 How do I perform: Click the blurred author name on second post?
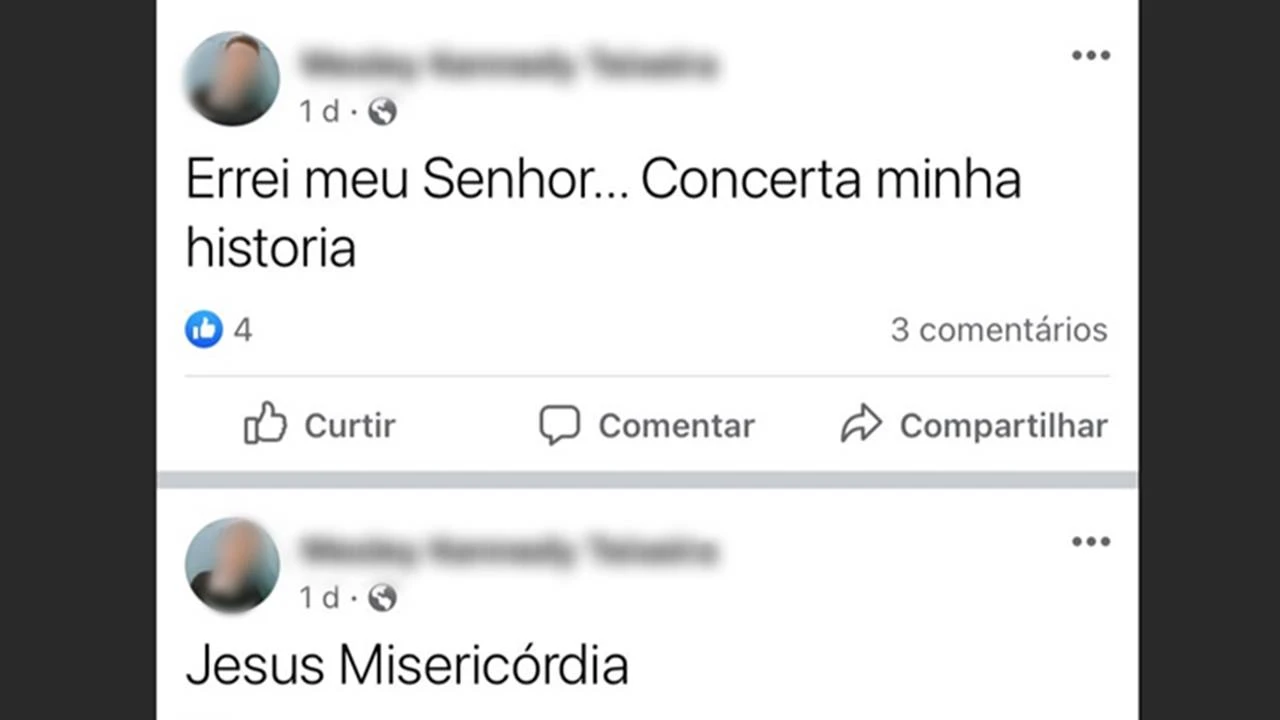pos(508,551)
